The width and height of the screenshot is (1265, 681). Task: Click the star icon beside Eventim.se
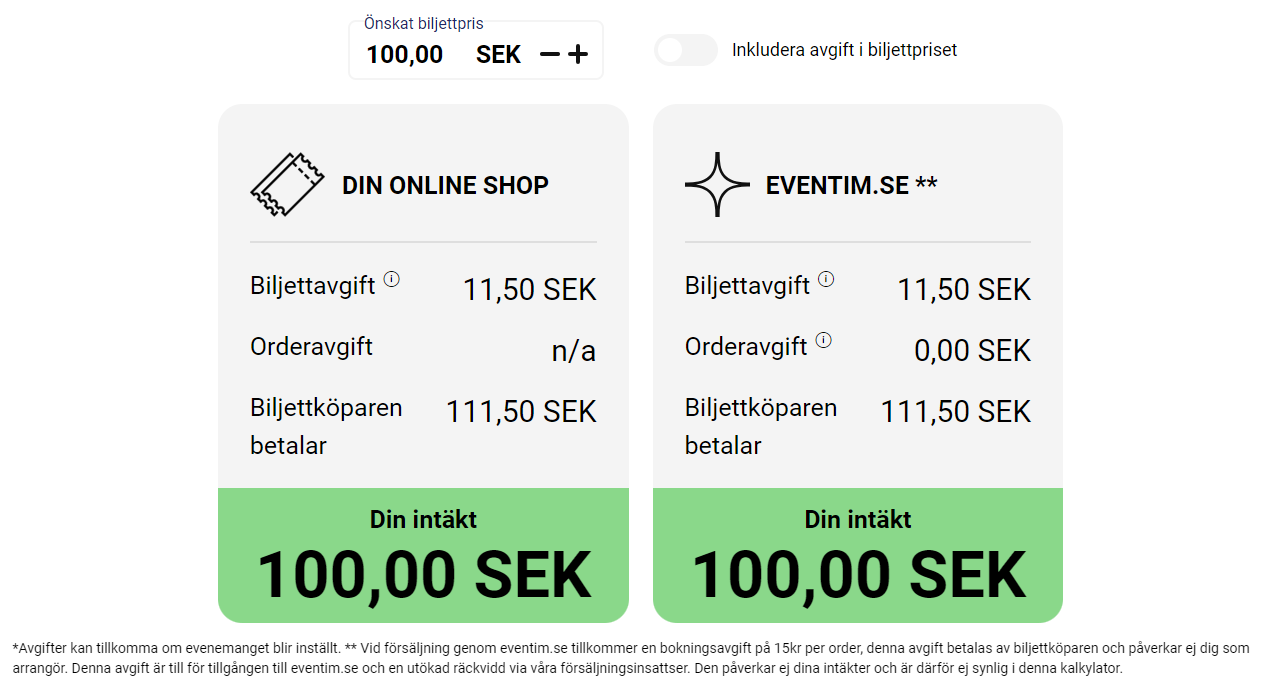tap(717, 185)
